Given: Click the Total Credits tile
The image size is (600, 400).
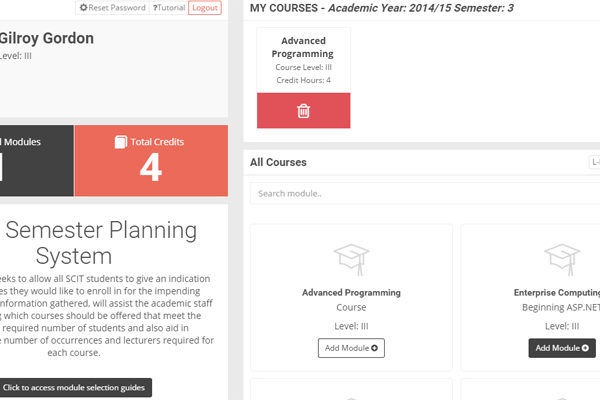Looking at the screenshot, I should pos(151,161).
